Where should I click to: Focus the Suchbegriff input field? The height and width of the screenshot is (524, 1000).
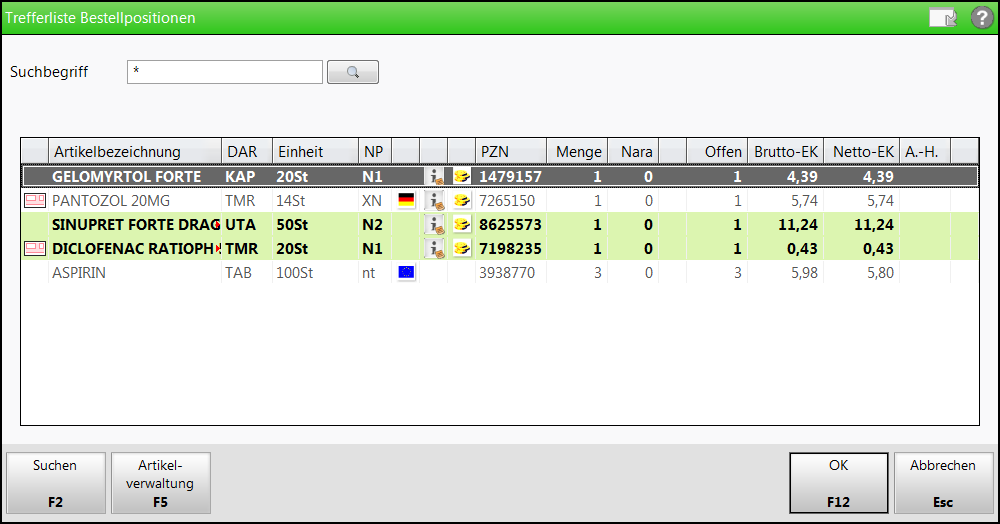tap(224, 72)
